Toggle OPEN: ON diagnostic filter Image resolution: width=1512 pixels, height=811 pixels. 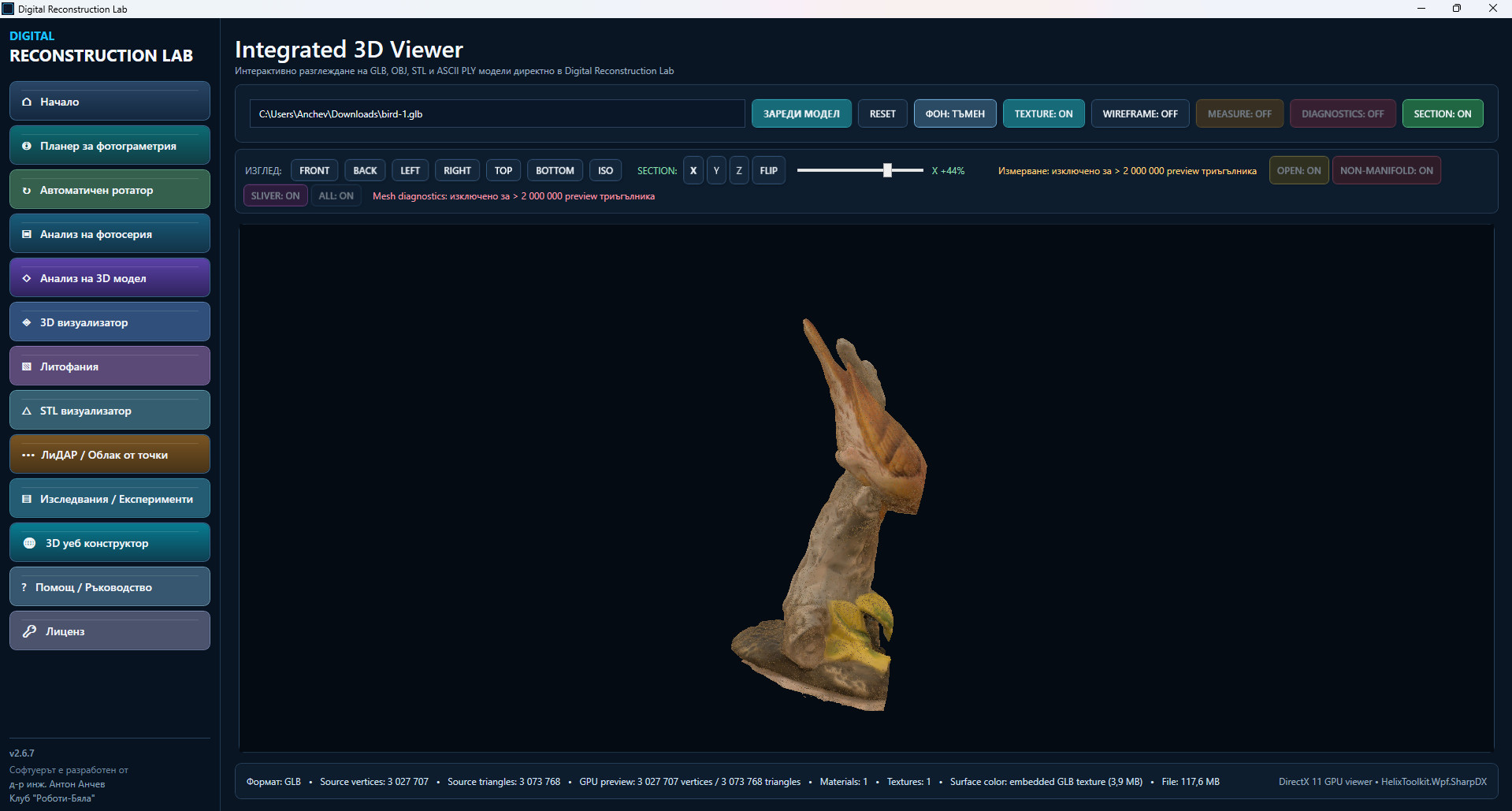1298,170
